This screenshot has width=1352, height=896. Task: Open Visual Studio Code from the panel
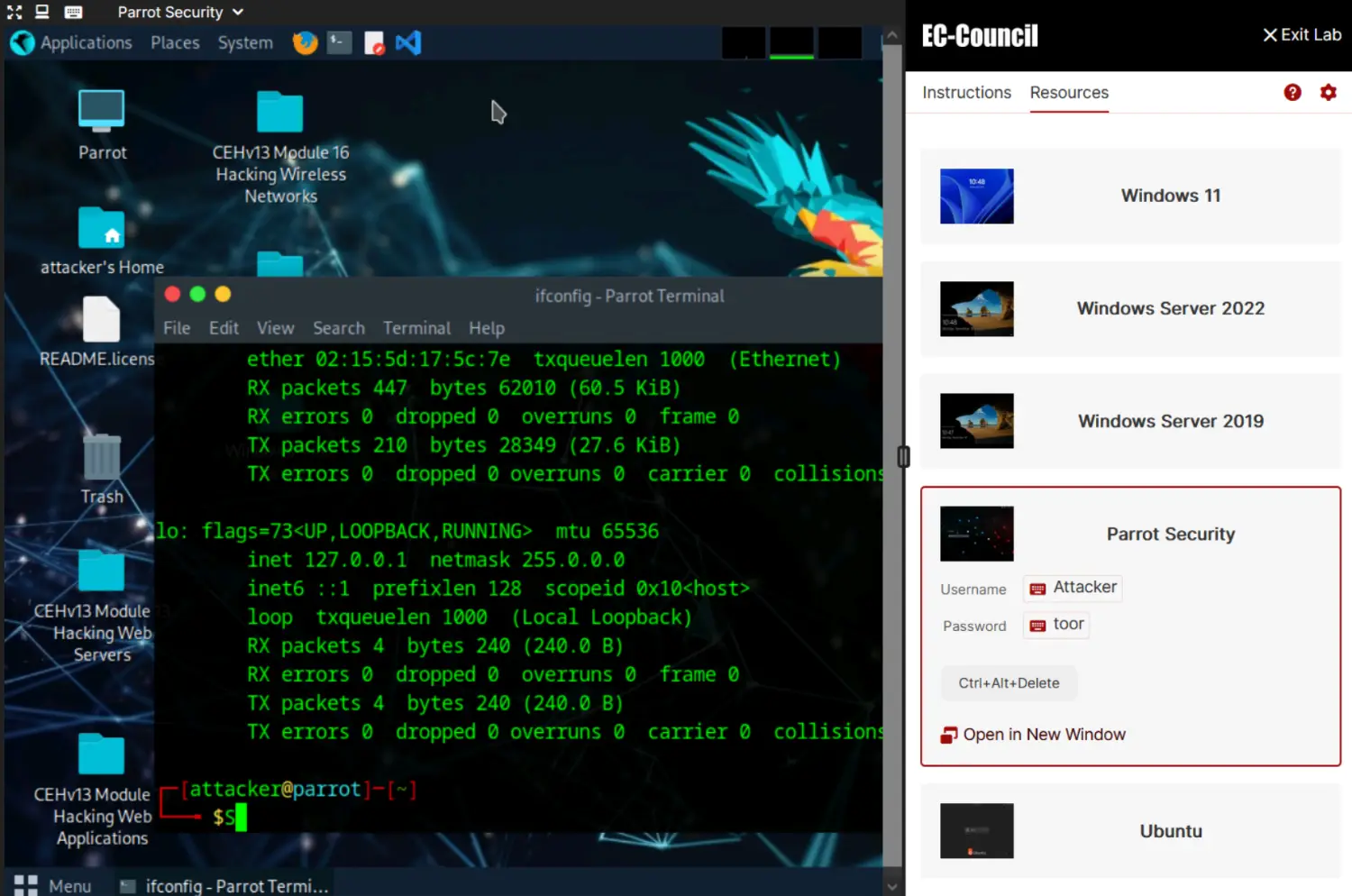[x=408, y=42]
